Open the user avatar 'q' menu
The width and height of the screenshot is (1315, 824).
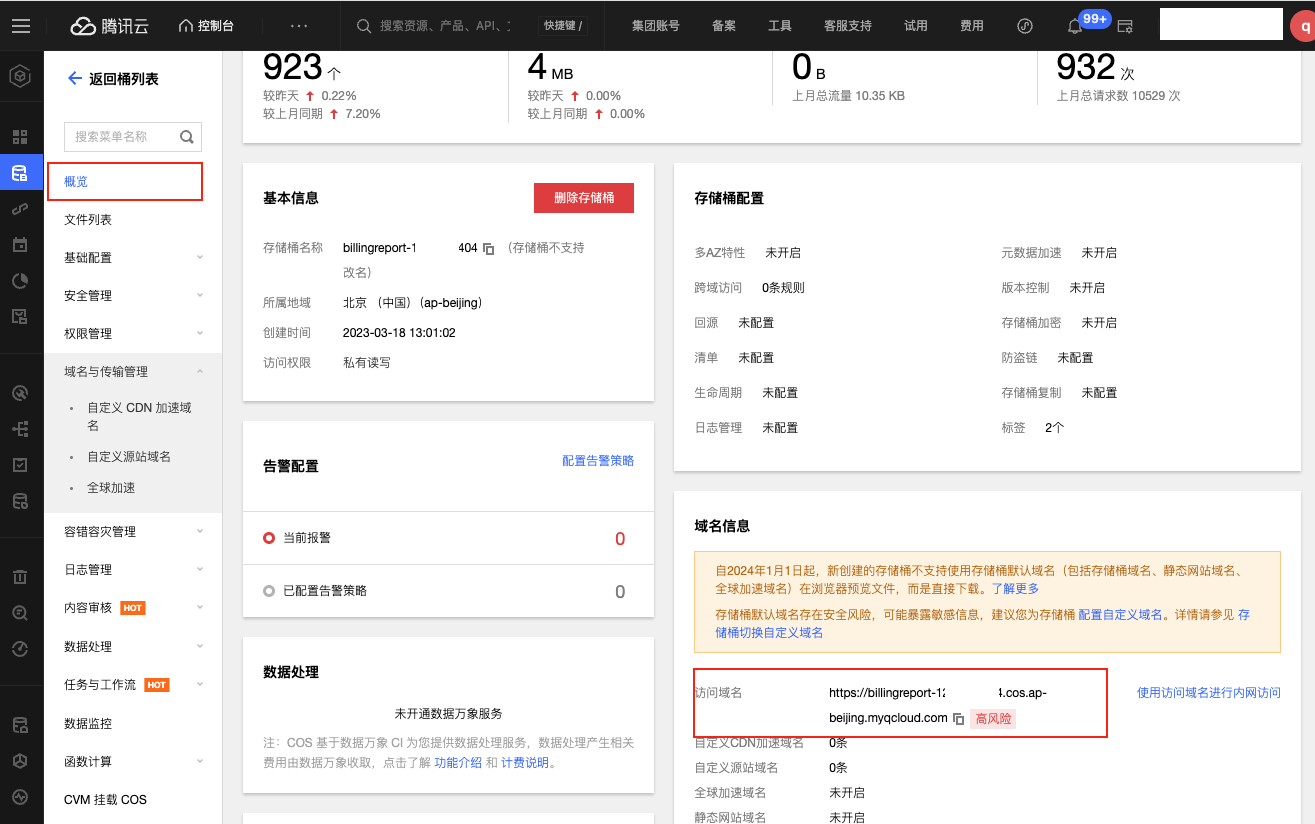tap(1303, 26)
